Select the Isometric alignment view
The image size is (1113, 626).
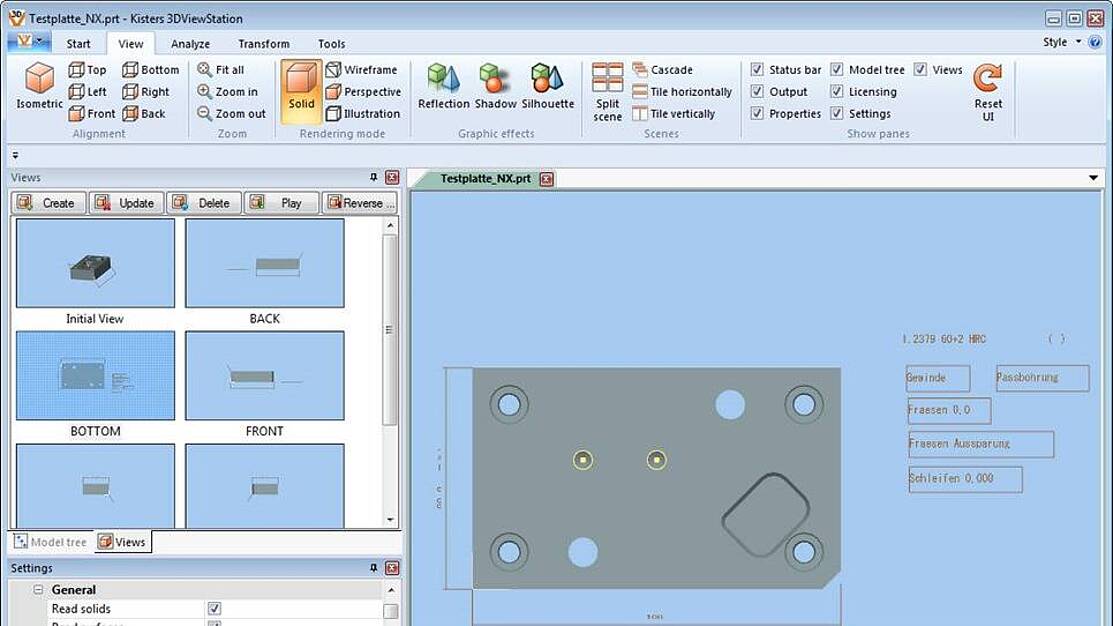pyautogui.click(x=39, y=85)
